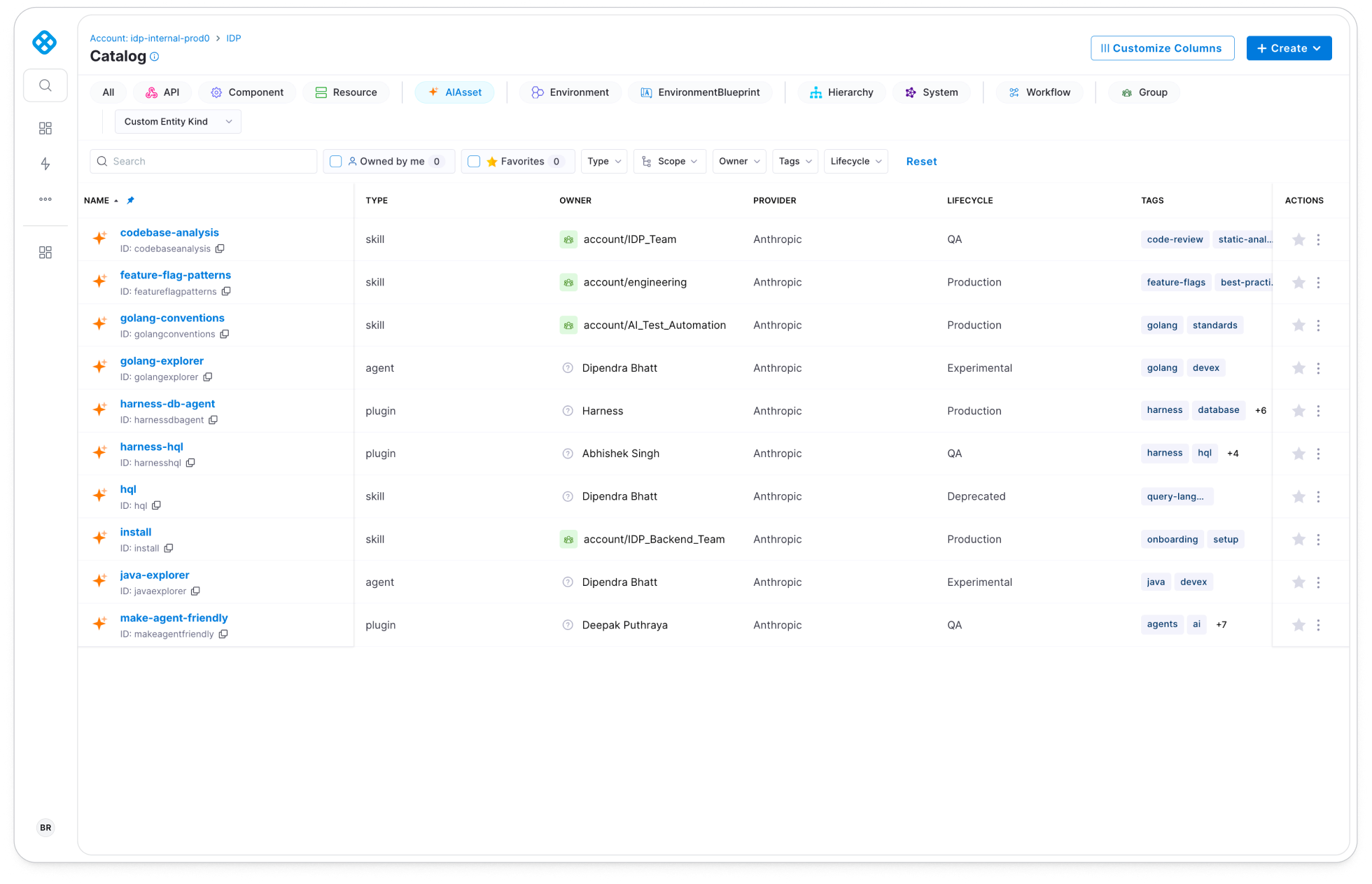1372x884 pixels.
Task: Select the Component entity tab
Action: pos(247,92)
